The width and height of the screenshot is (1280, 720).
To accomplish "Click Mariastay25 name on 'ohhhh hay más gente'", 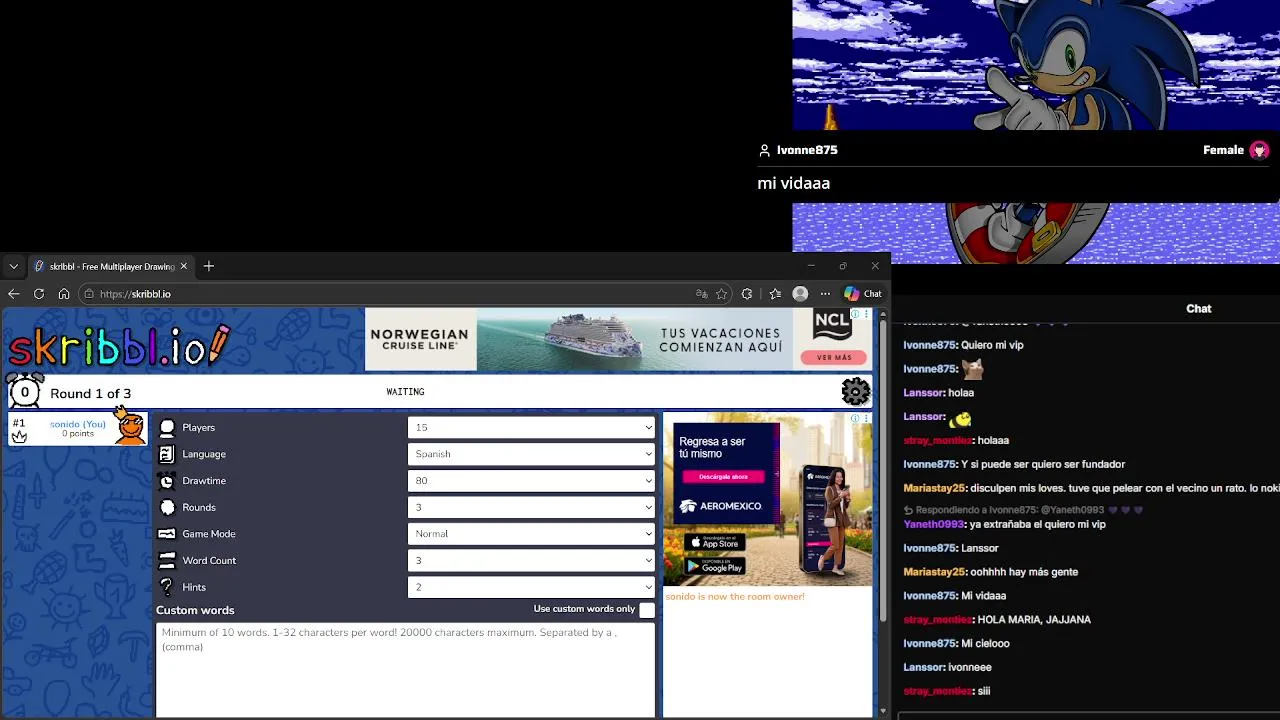I will (935, 572).
